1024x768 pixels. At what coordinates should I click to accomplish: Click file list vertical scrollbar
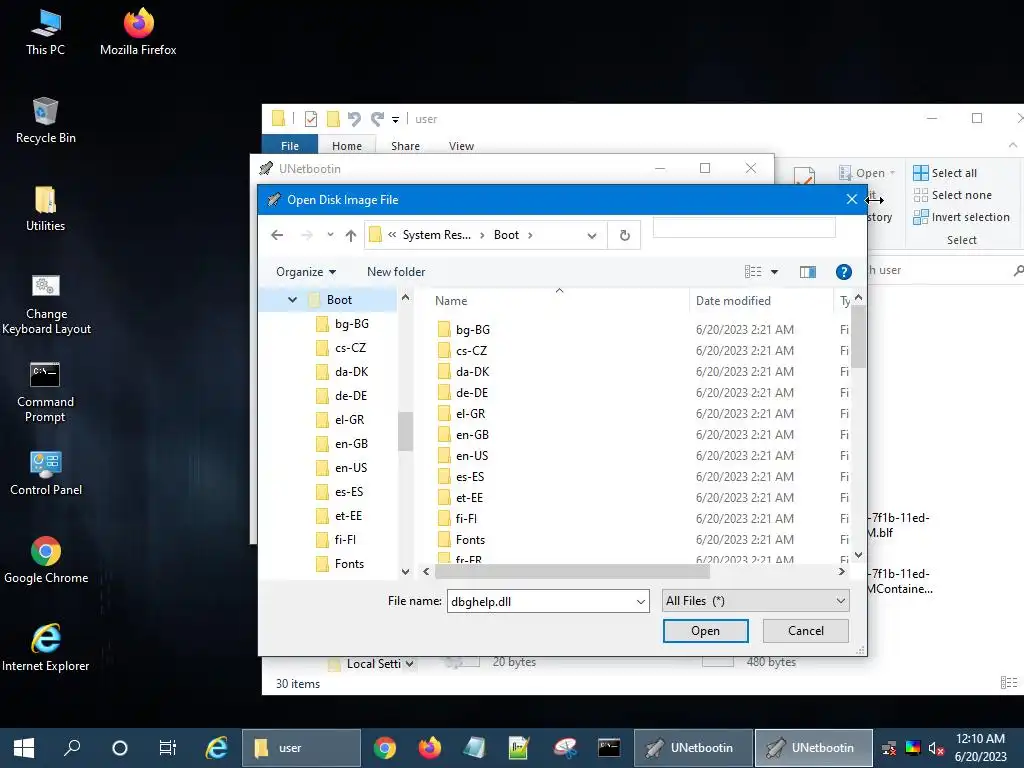[x=858, y=336]
